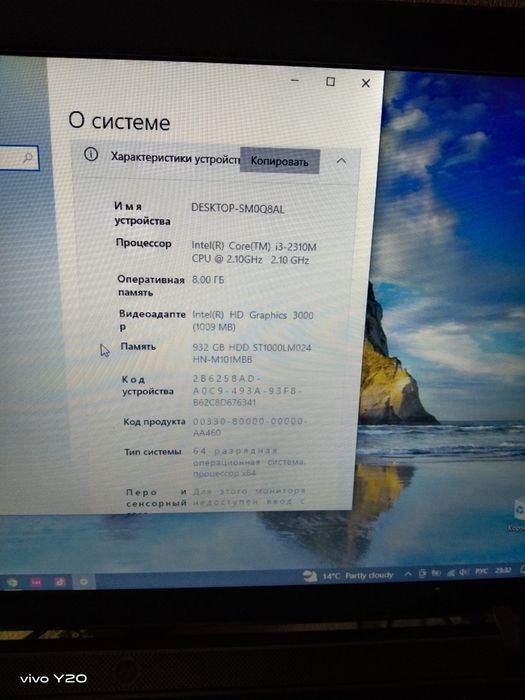
Task: Open the Chrome icon on the taskbar
Action: (x=12, y=582)
